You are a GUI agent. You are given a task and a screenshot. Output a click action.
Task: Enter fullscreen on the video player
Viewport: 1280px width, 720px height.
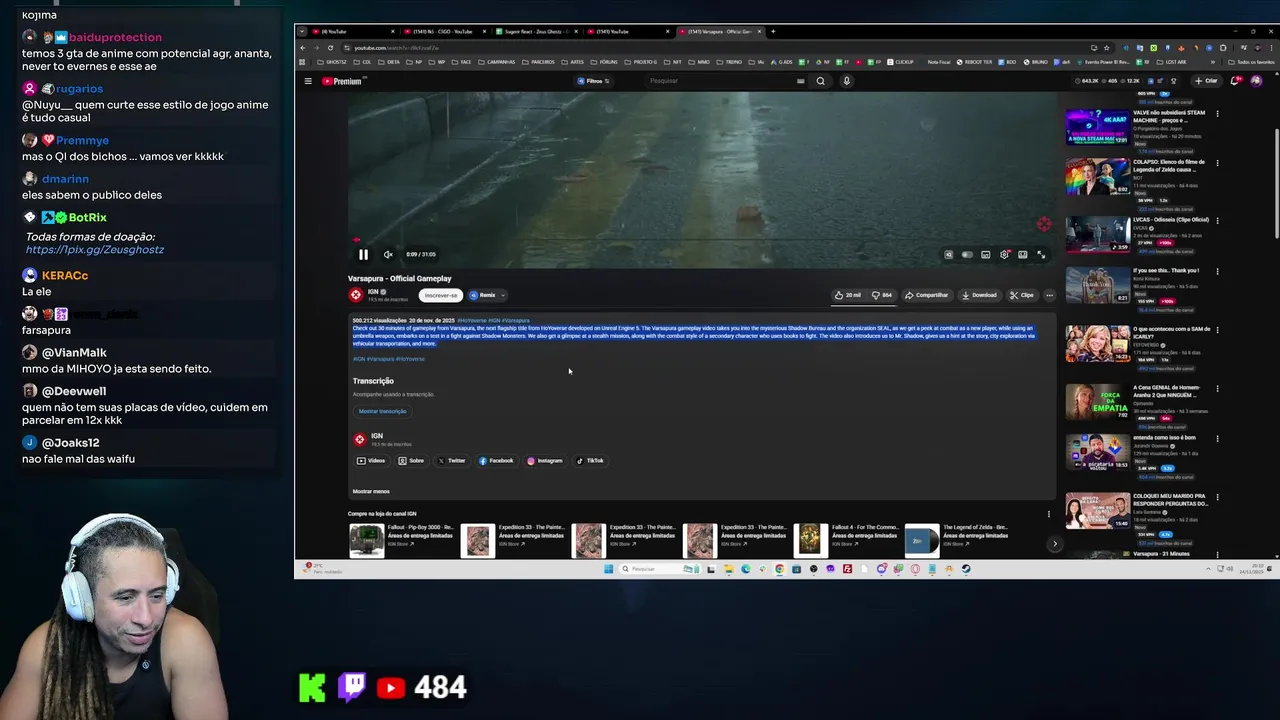tap(1041, 254)
